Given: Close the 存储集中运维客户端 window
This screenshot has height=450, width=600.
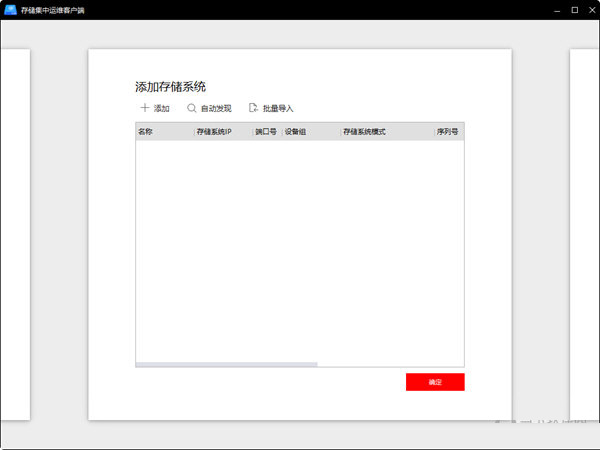Looking at the screenshot, I should click(x=592, y=10).
